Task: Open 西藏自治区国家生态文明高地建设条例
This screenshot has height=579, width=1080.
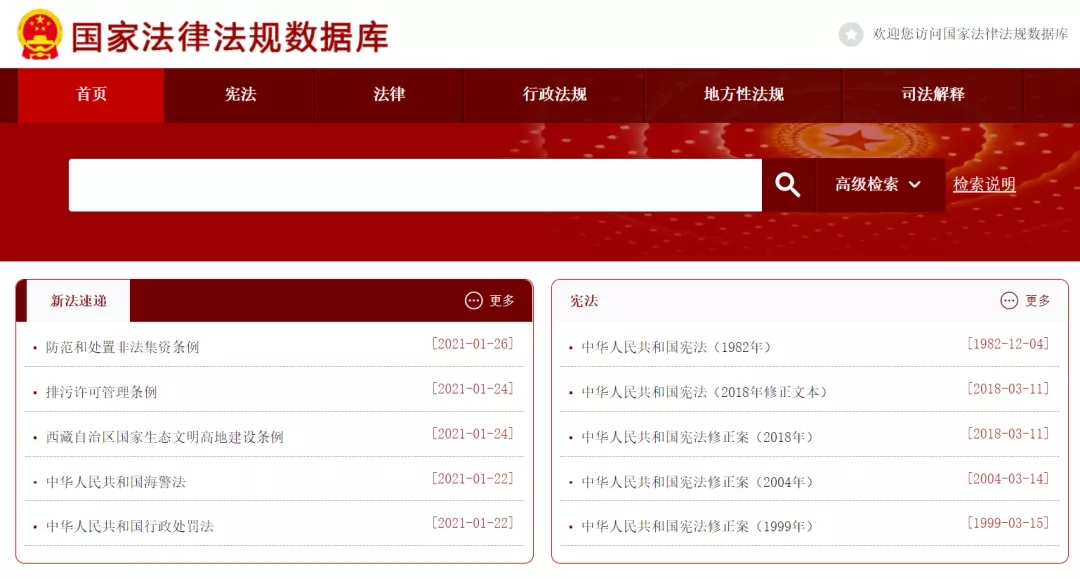Action: 165,436
